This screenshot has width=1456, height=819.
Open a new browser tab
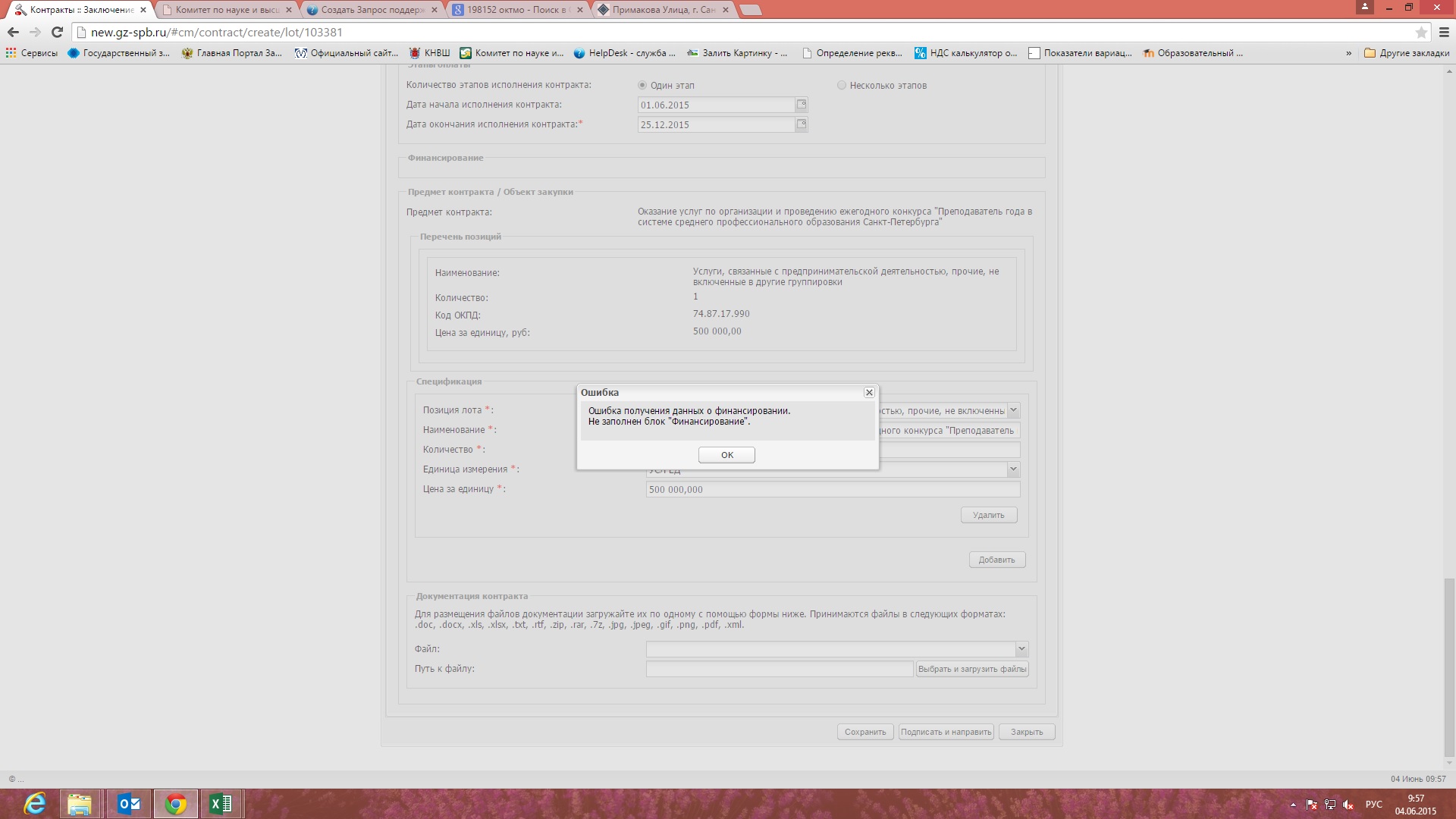click(x=750, y=10)
